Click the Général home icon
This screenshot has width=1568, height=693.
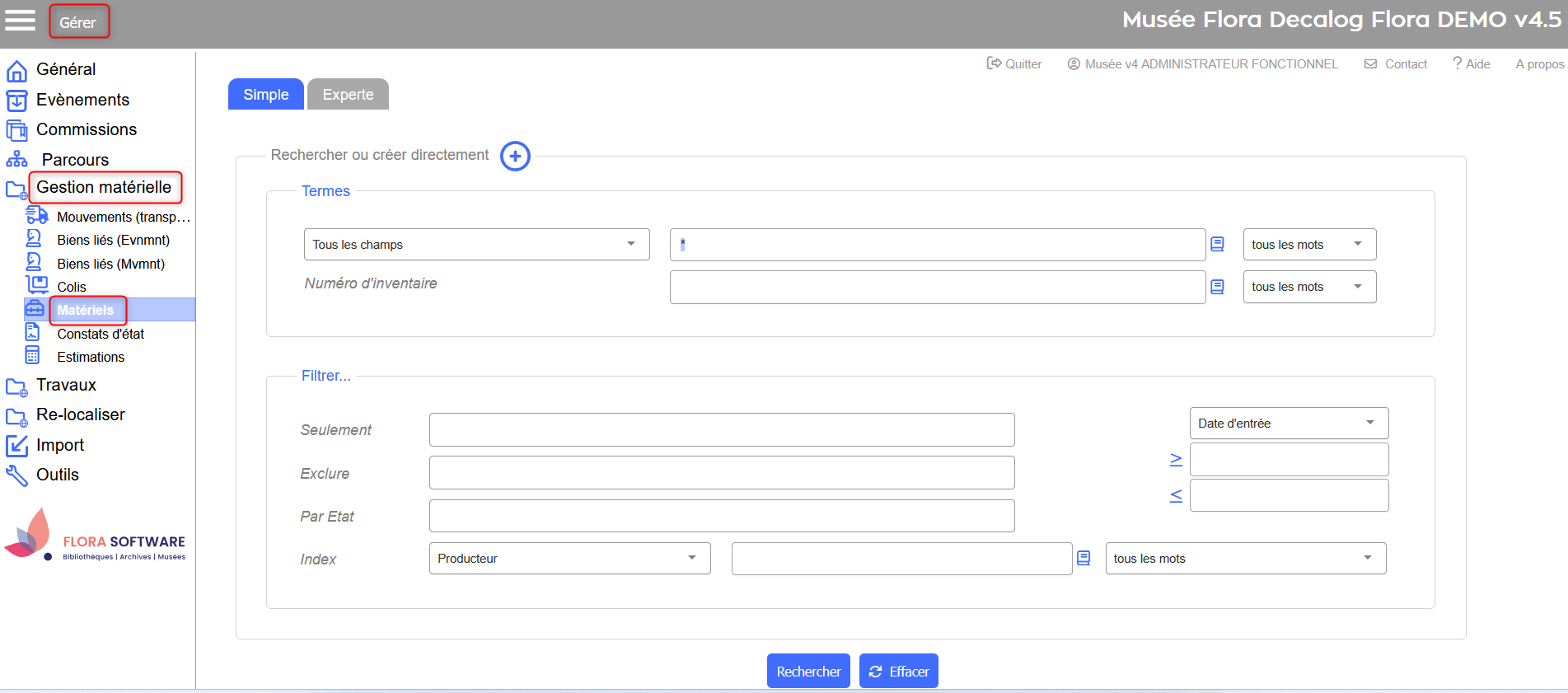point(16,71)
